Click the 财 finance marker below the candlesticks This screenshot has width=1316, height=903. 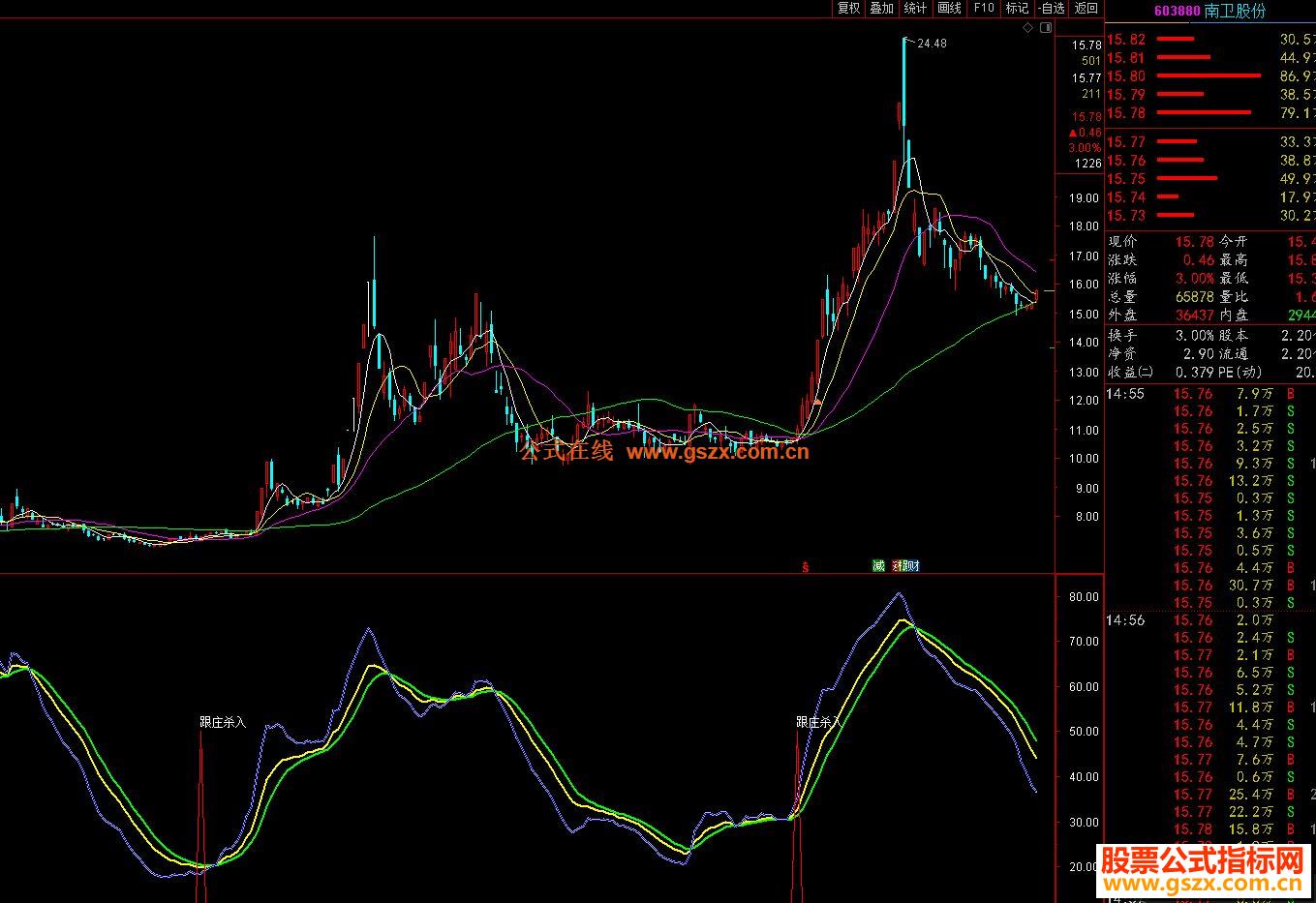point(912,566)
